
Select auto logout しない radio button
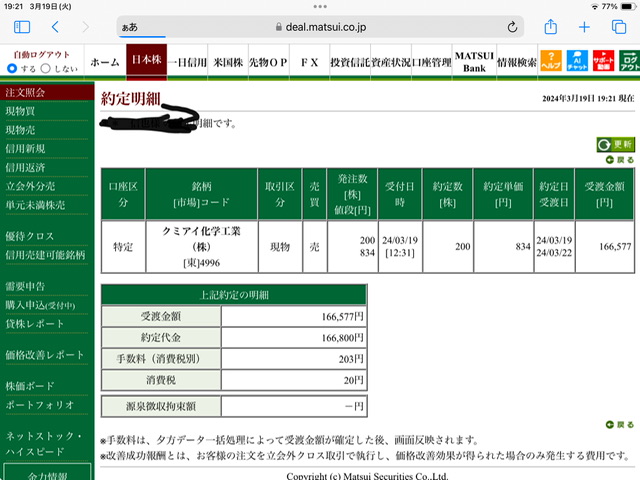pos(46,69)
